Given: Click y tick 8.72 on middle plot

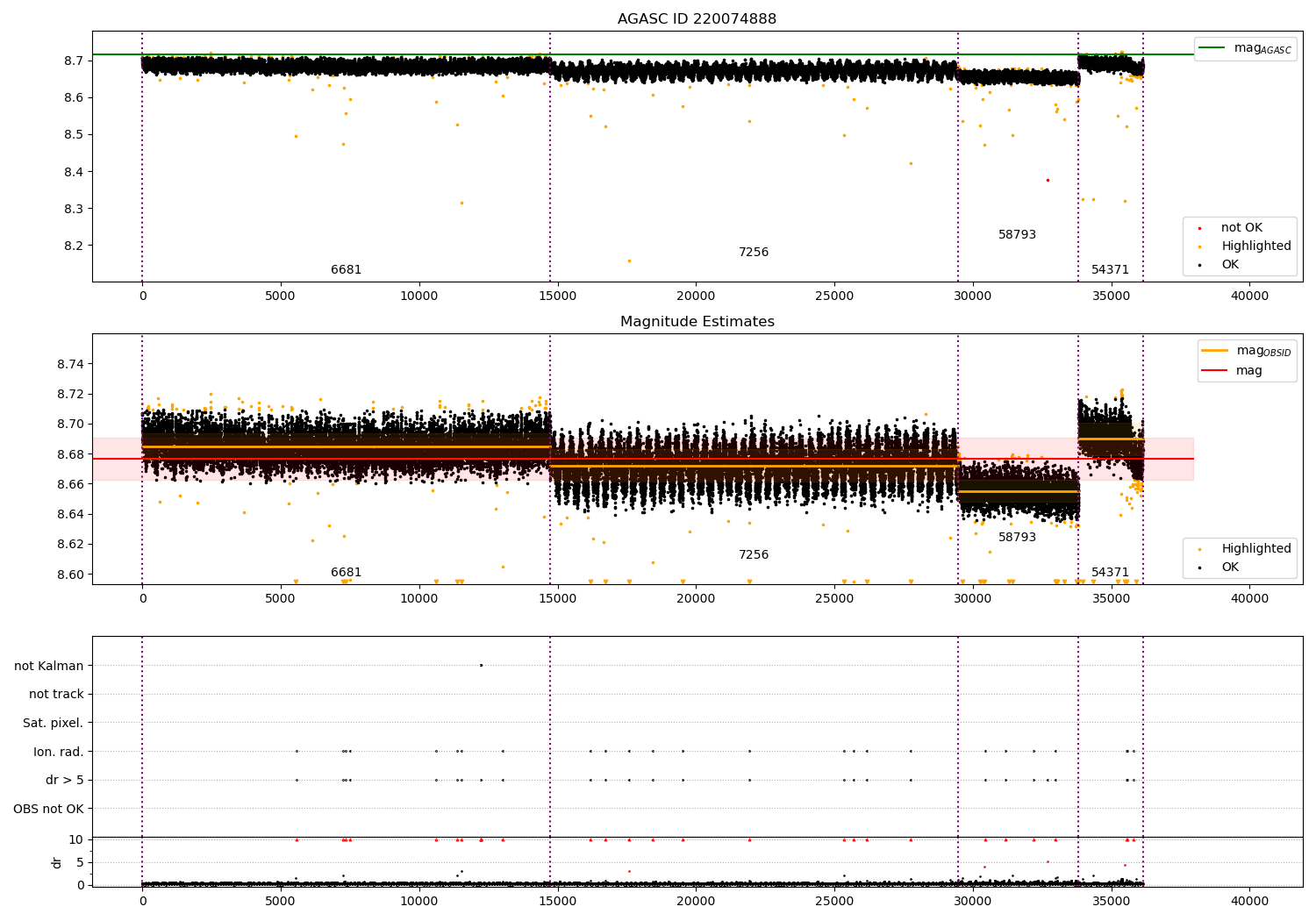Looking at the screenshot, I should [x=71, y=394].
